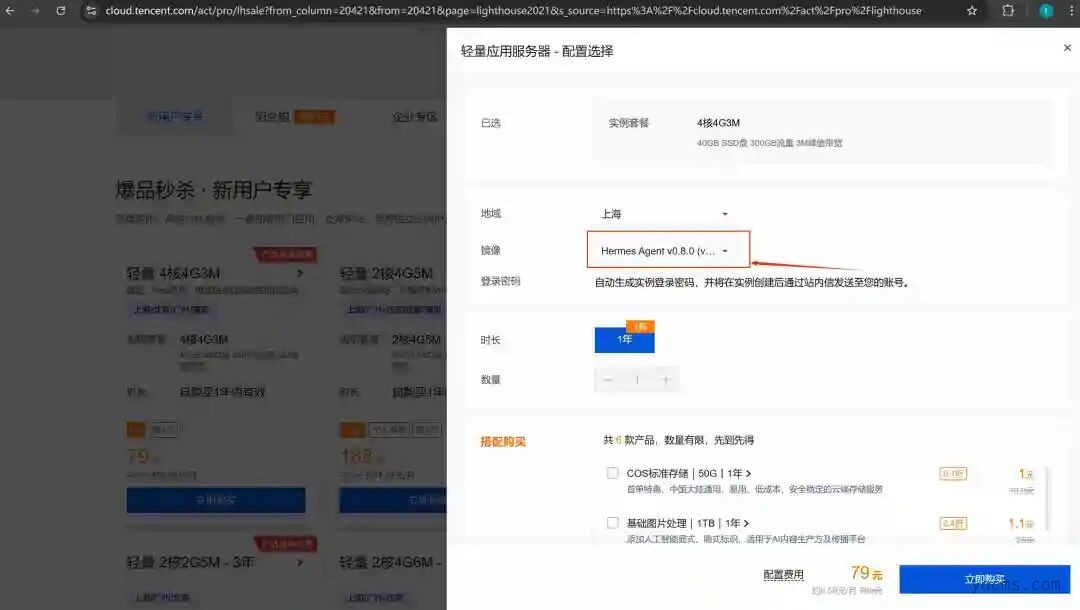1080x610 pixels.
Task: Open the Chrome profile avatar
Action: (1046, 11)
